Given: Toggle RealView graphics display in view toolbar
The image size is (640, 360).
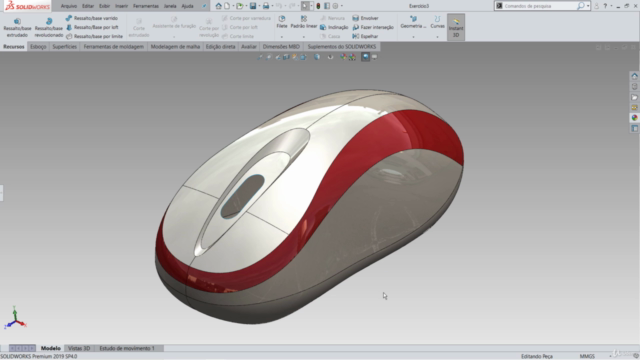Looking at the screenshot, I should point(365,57).
